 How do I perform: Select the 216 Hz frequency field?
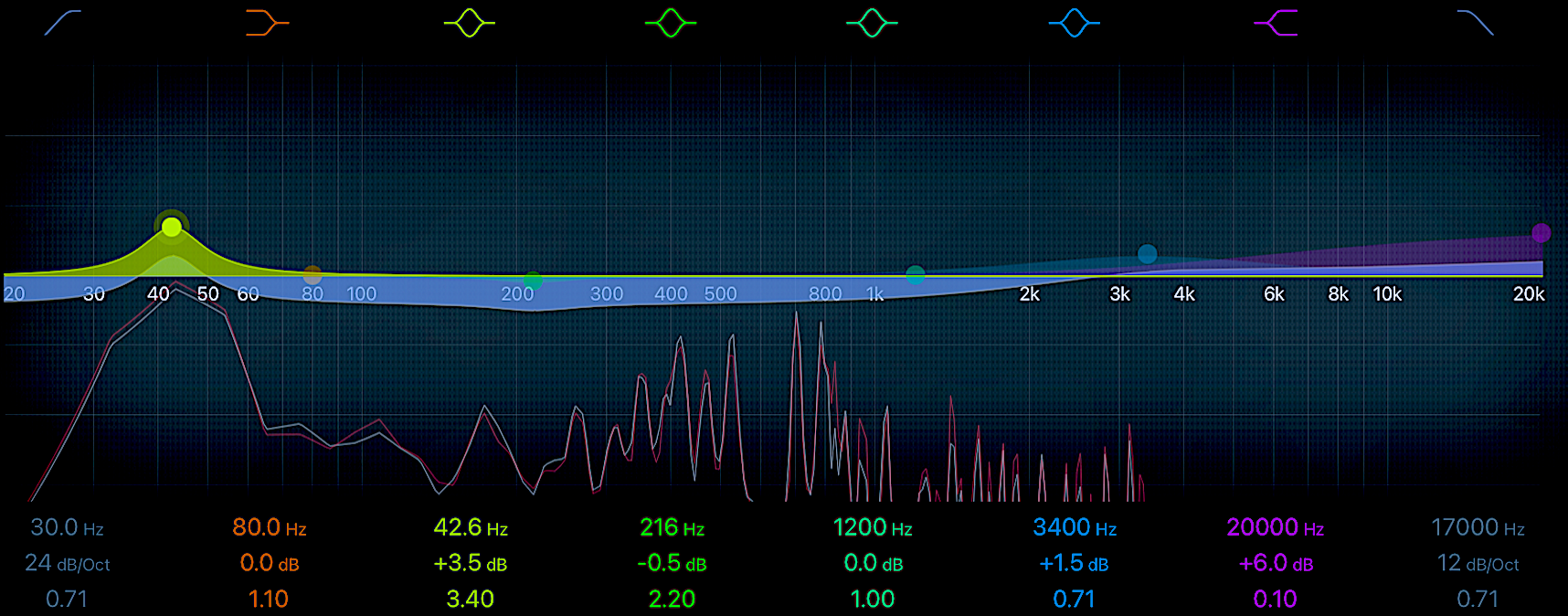click(672, 527)
